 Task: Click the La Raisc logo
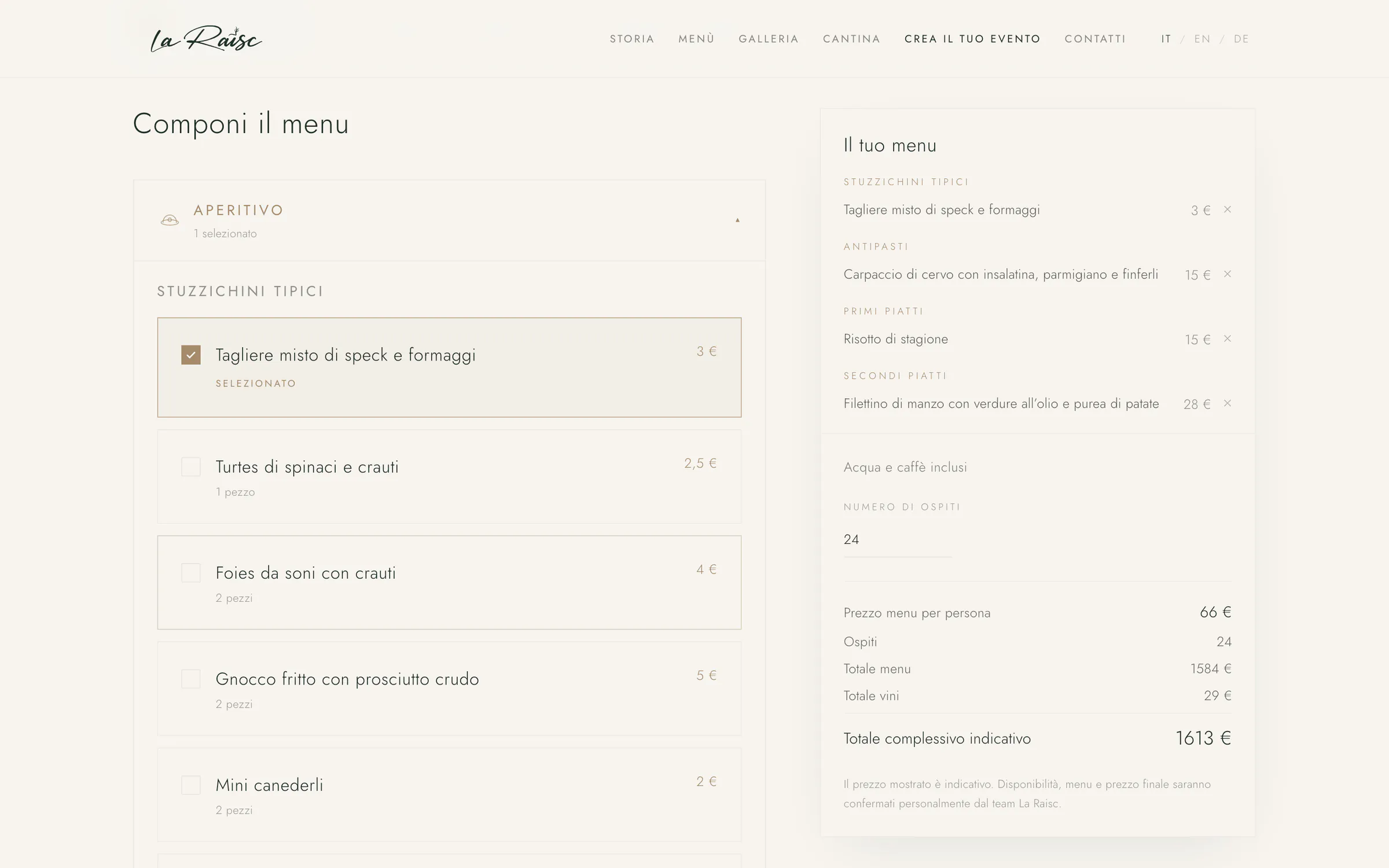pos(206,39)
